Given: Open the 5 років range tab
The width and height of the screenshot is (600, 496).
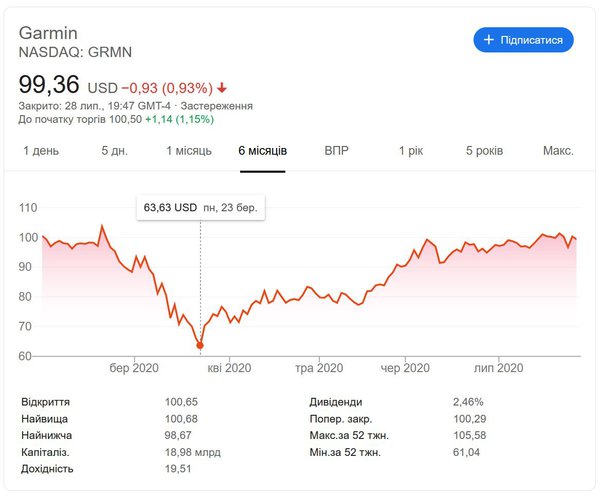Looking at the screenshot, I should [x=484, y=151].
